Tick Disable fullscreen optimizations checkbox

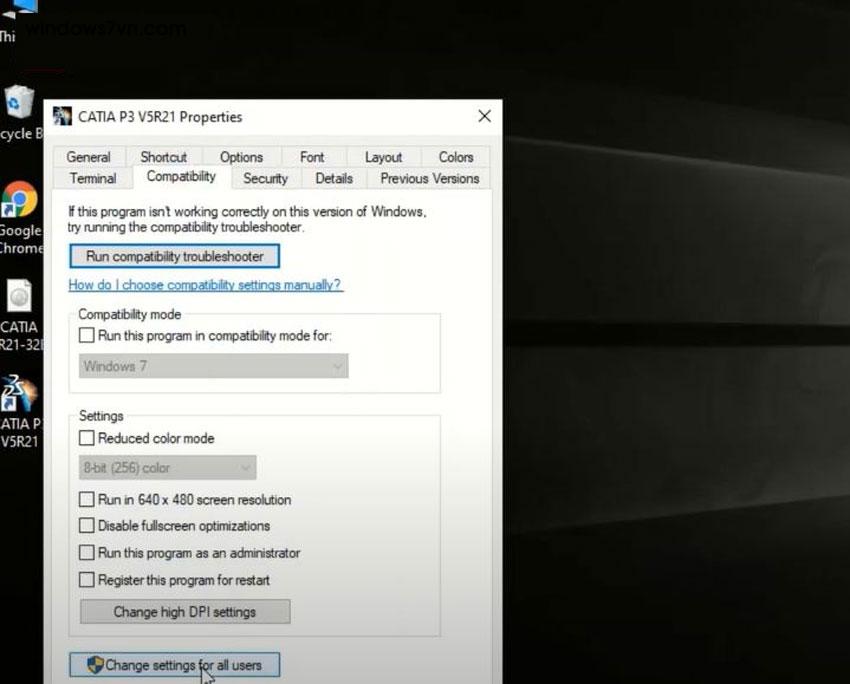(87, 526)
